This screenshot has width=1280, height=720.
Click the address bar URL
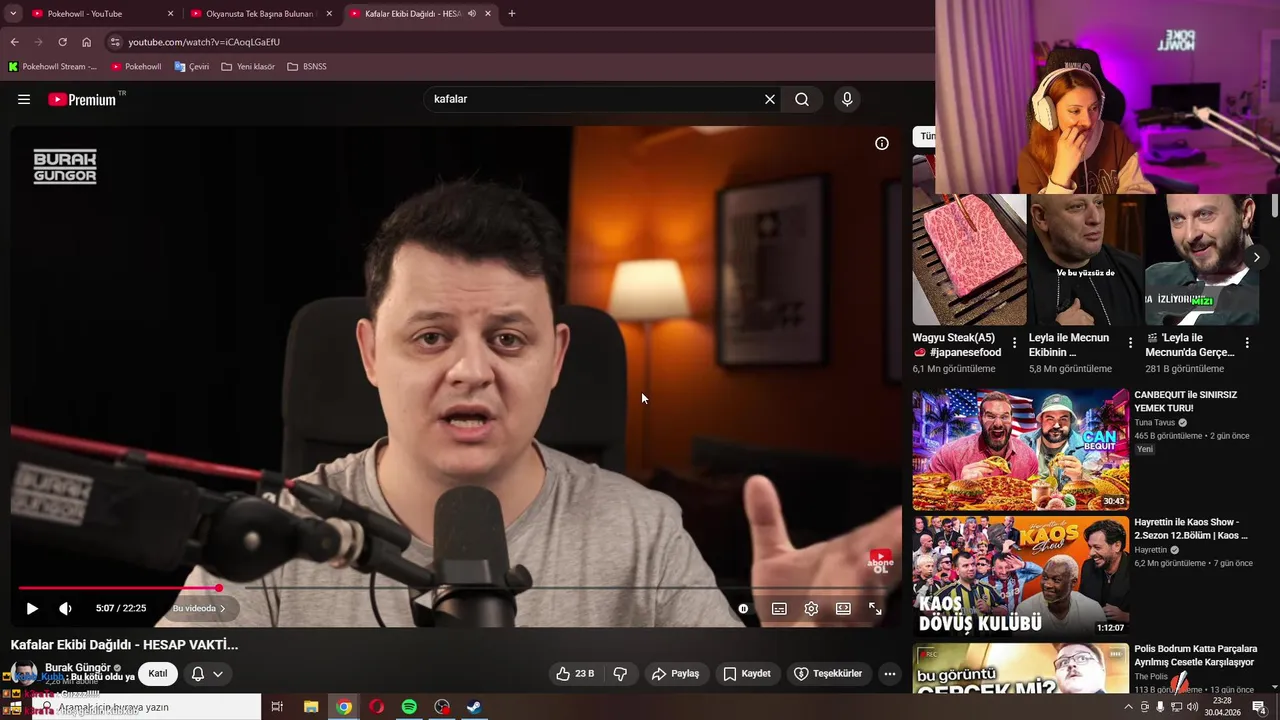[x=204, y=42]
